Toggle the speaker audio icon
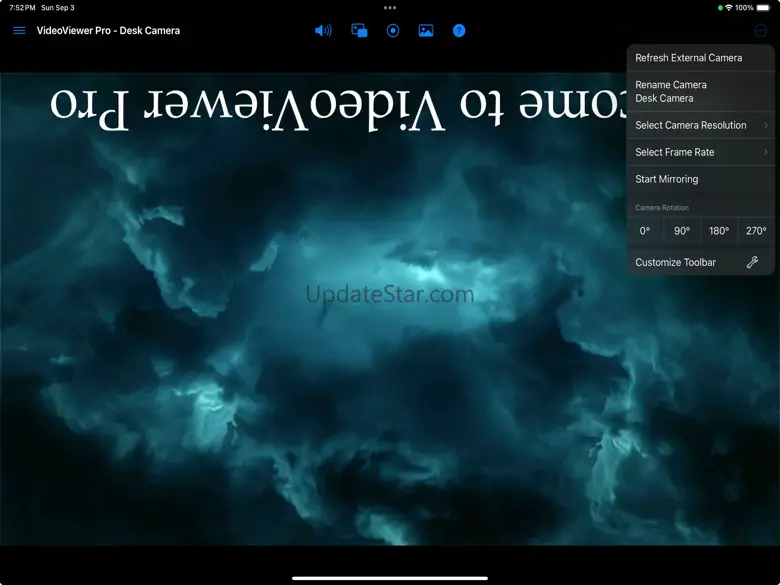The width and height of the screenshot is (780, 585). click(323, 31)
